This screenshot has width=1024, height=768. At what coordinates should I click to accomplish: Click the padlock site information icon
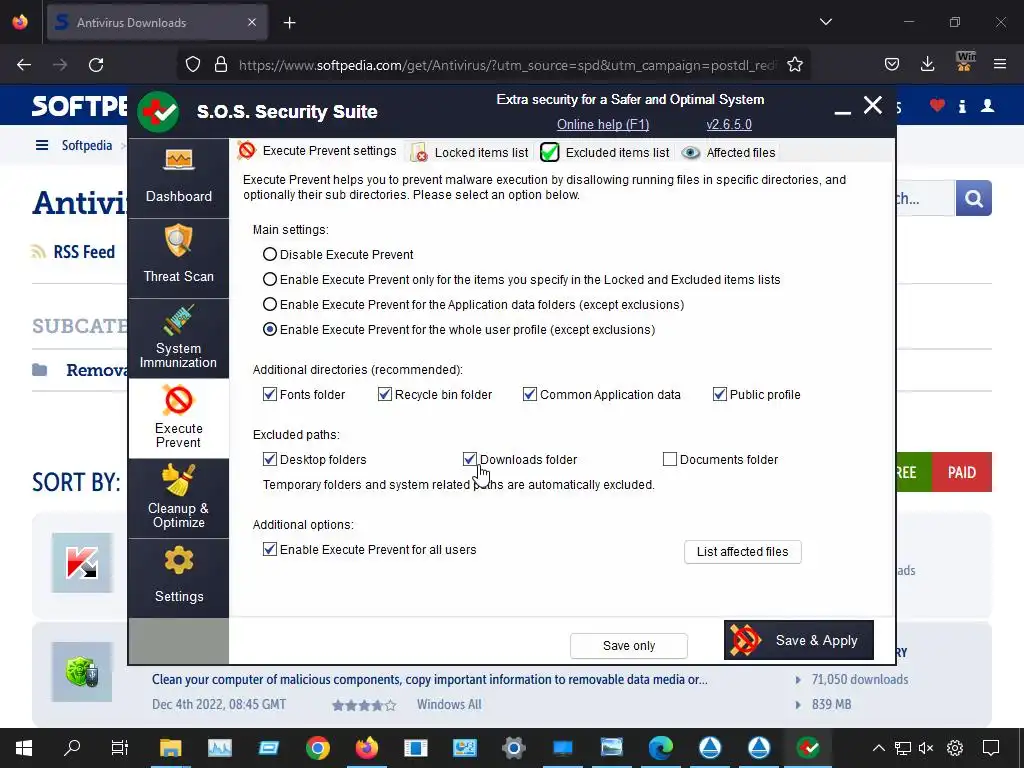[x=221, y=65]
